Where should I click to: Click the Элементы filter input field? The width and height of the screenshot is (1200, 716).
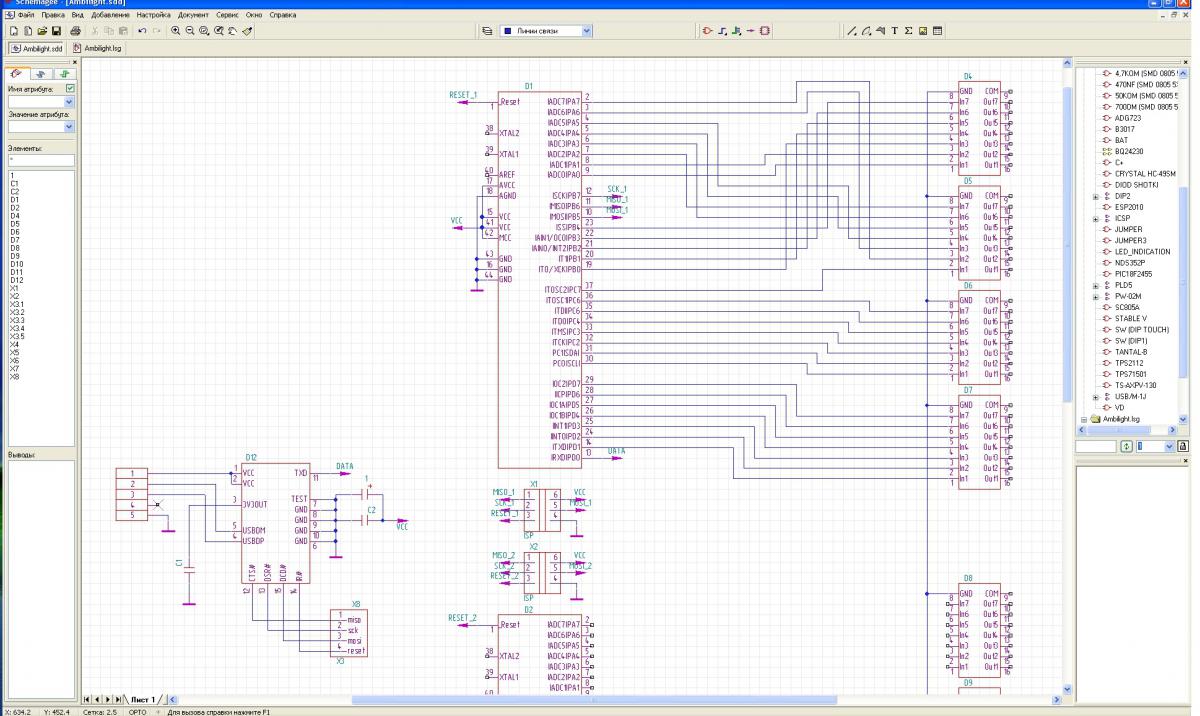pos(42,160)
